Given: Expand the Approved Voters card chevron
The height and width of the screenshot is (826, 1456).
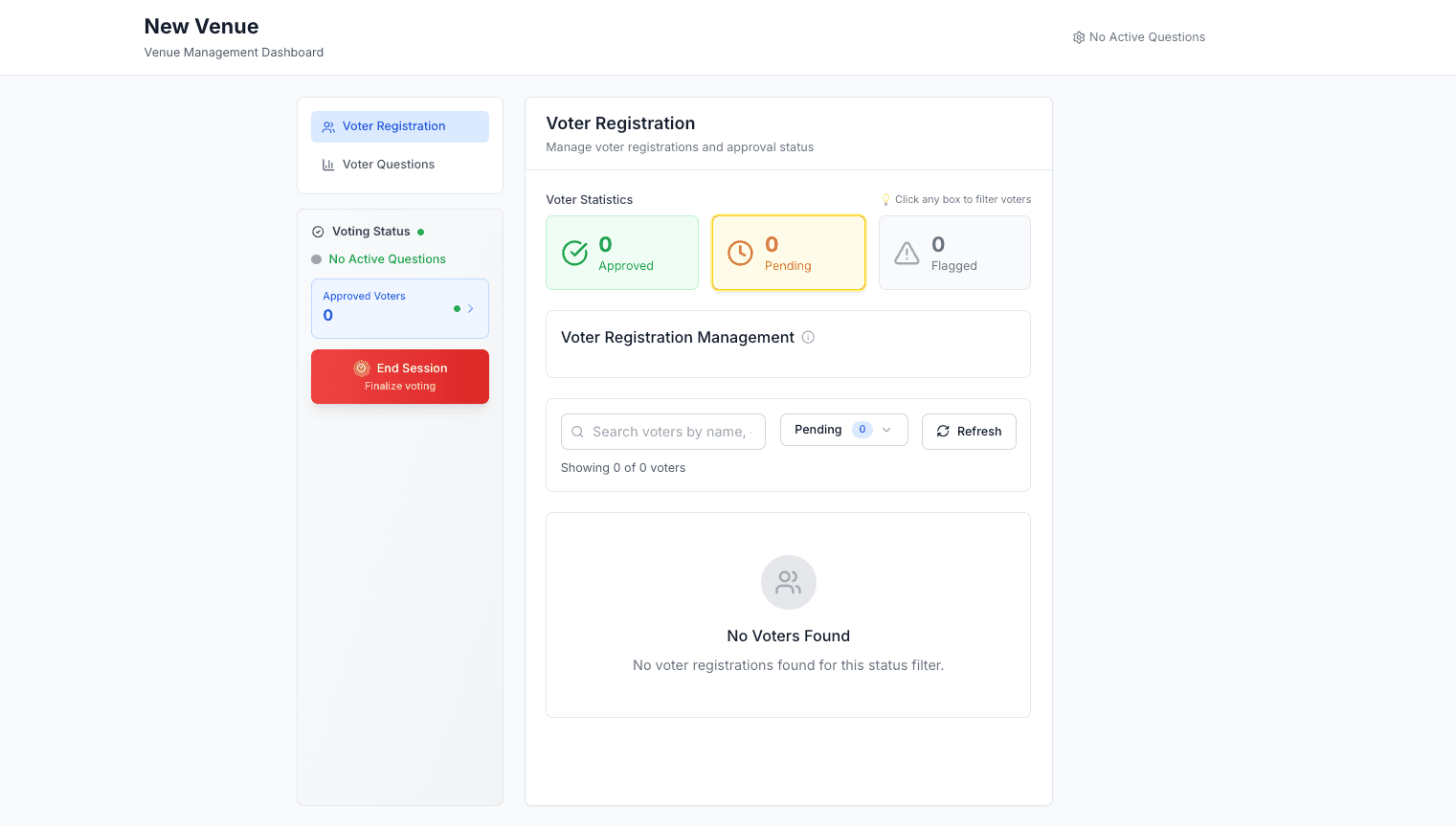Looking at the screenshot, I should point(470,308).
